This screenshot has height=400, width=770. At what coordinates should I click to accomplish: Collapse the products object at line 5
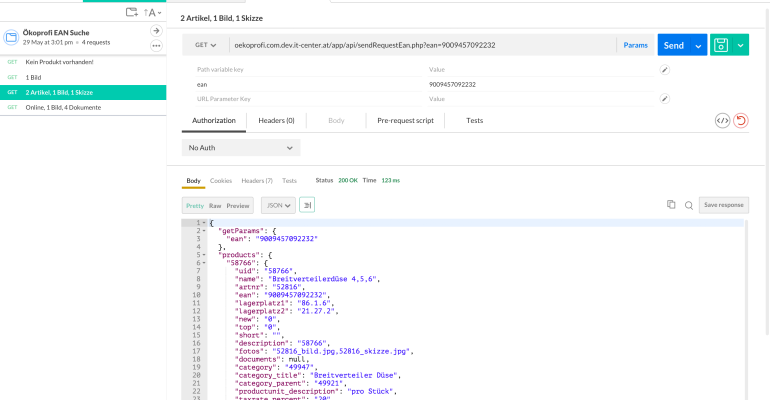click(204, 255)
